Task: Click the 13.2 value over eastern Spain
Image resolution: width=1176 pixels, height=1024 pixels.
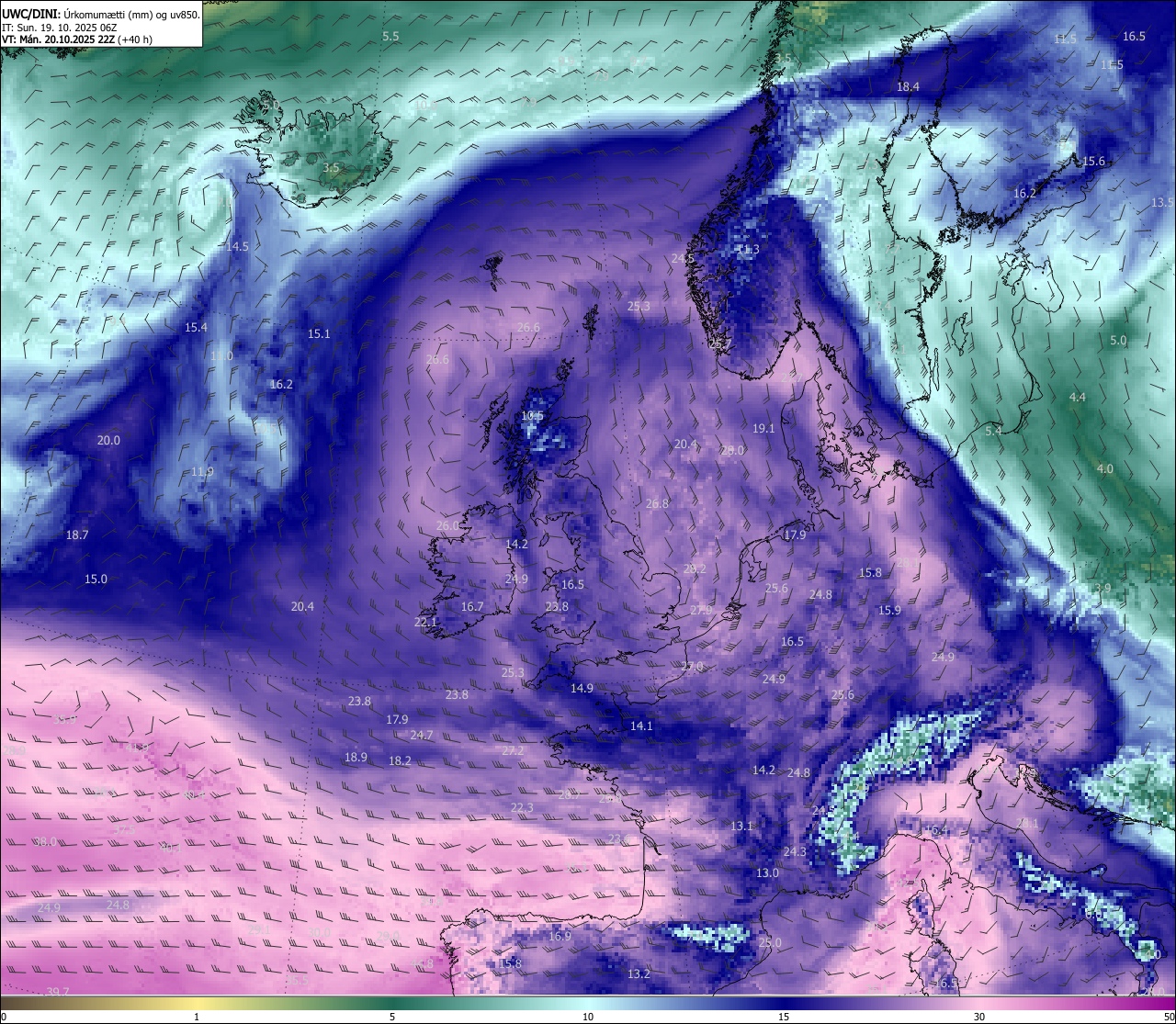Action: tap(639, 973)
